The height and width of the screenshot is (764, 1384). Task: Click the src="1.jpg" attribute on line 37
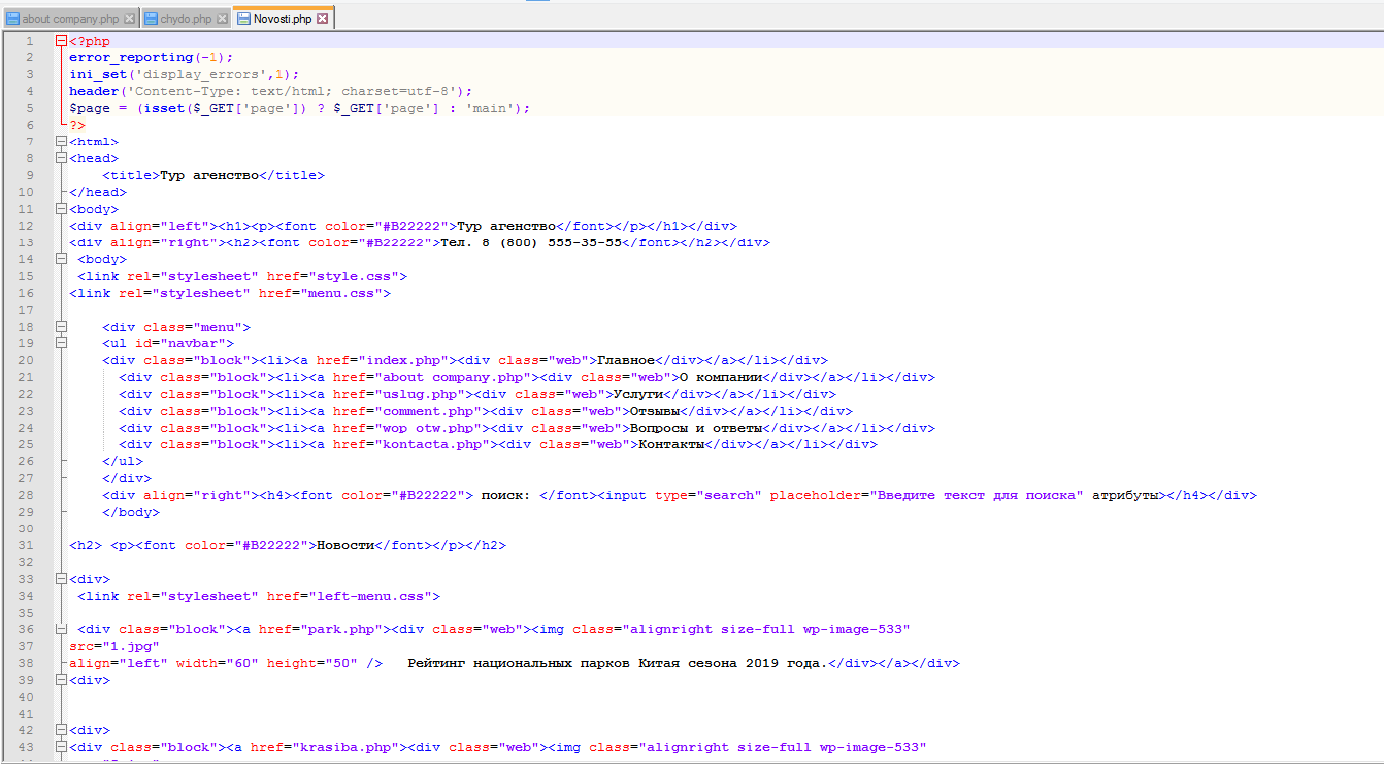114,646
